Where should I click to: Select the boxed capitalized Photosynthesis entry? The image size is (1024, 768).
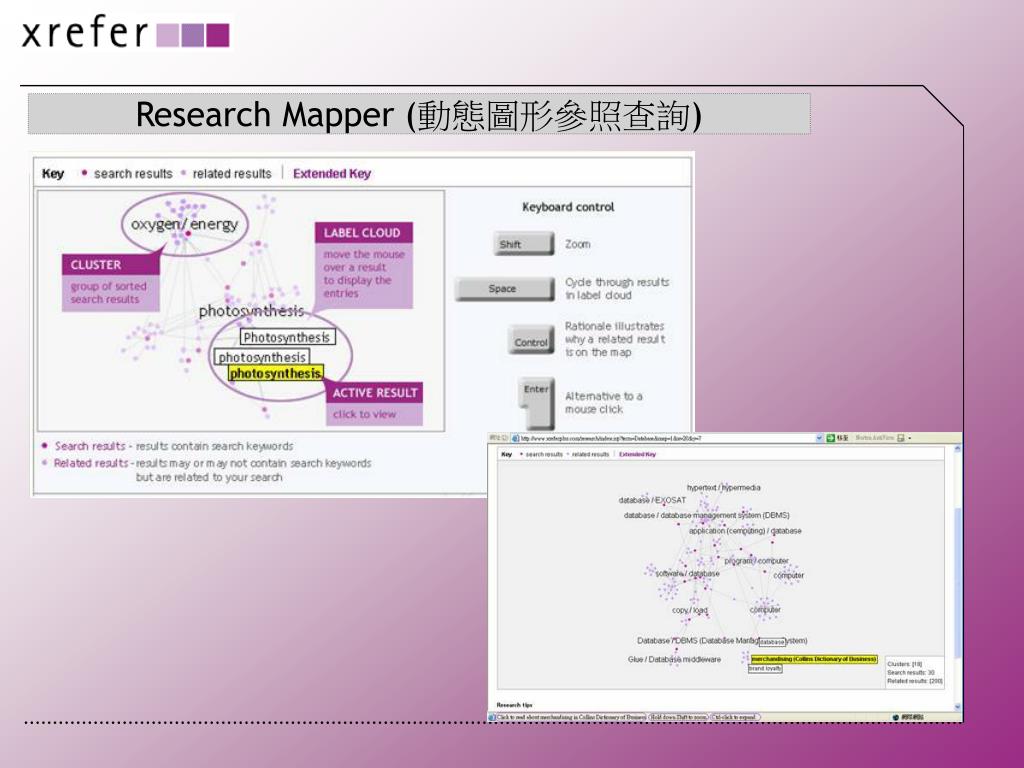(287, 337)
